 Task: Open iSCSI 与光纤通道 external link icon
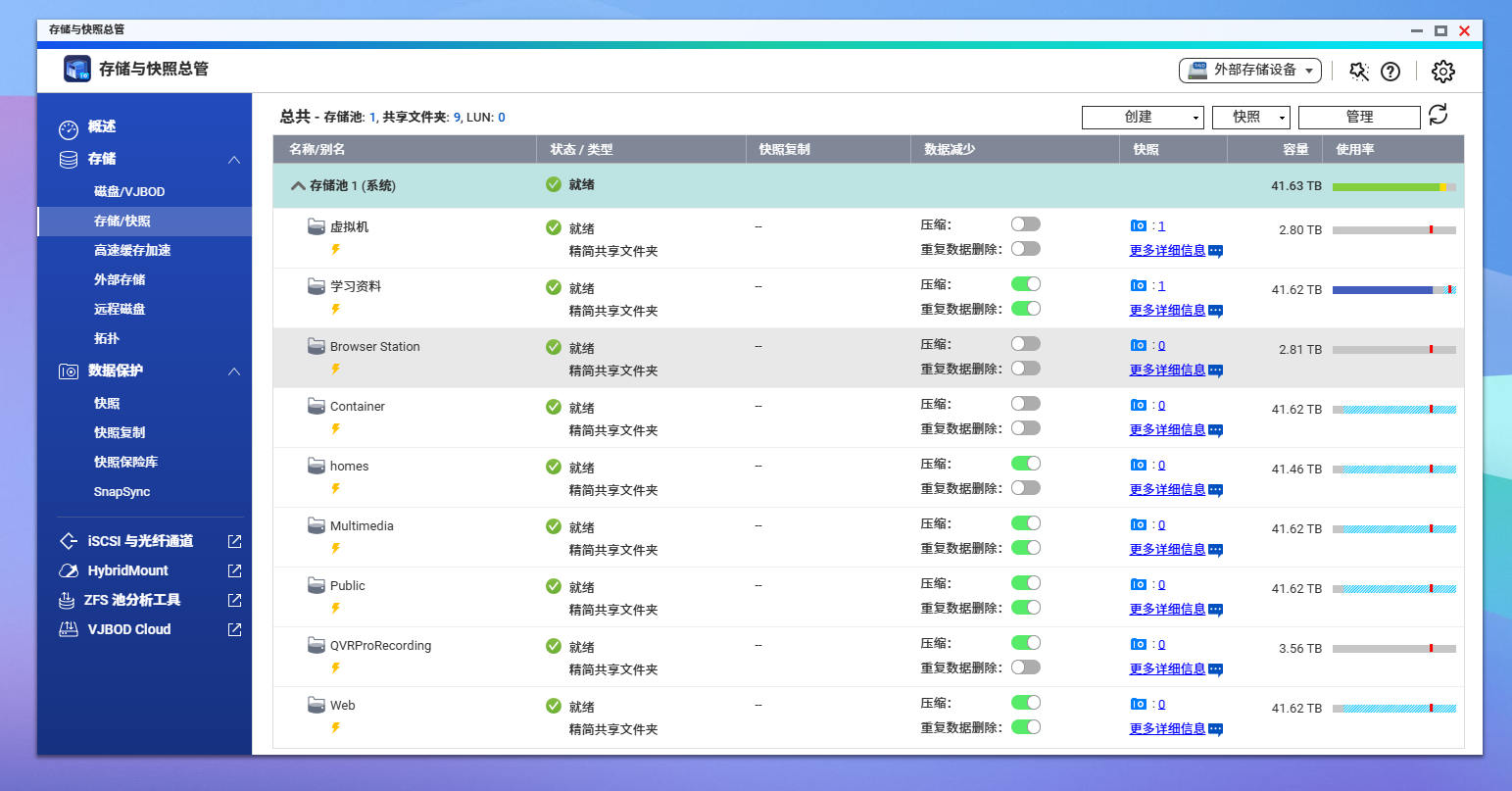[x=234, y=541]
